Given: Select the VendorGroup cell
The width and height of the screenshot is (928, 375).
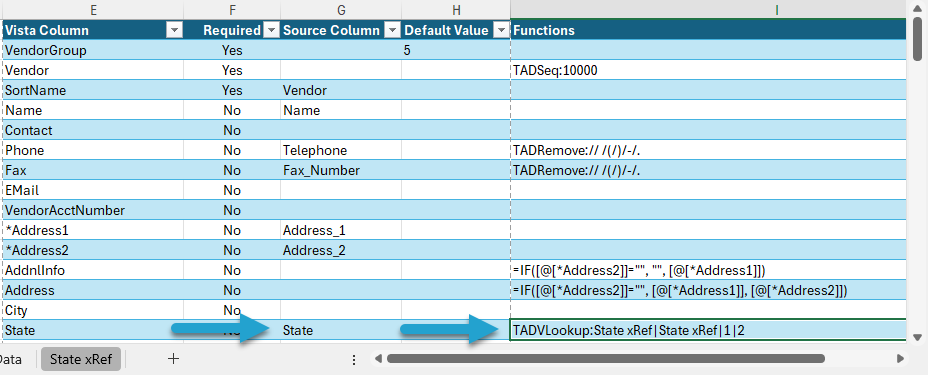Looking at the screenshot, I should [93, 50].
